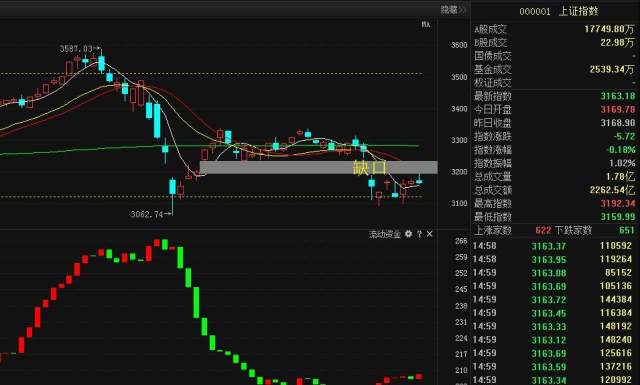Click 上涨家数 count 622
640x385 pixels.
(543, 230)
